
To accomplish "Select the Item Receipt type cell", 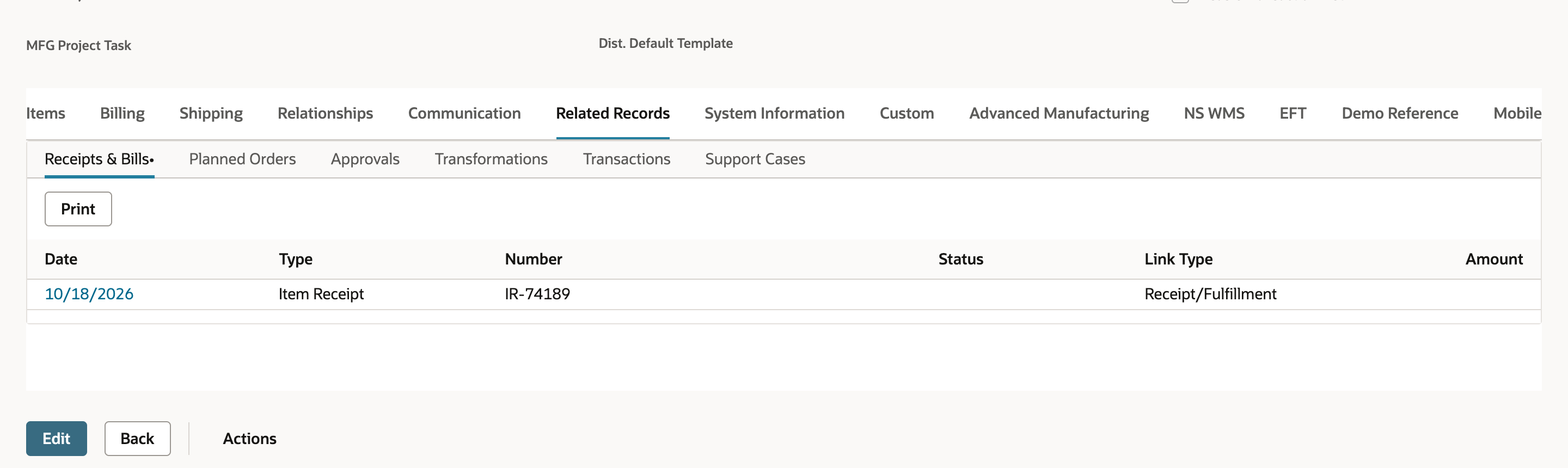I will (321, 294).
